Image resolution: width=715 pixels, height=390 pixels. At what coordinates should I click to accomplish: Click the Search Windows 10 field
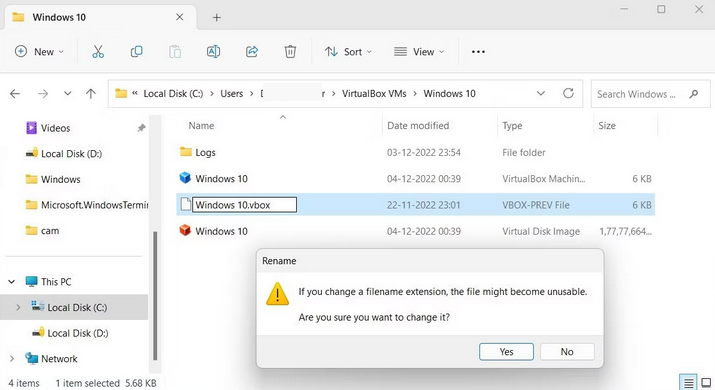[x=650, y=94]
